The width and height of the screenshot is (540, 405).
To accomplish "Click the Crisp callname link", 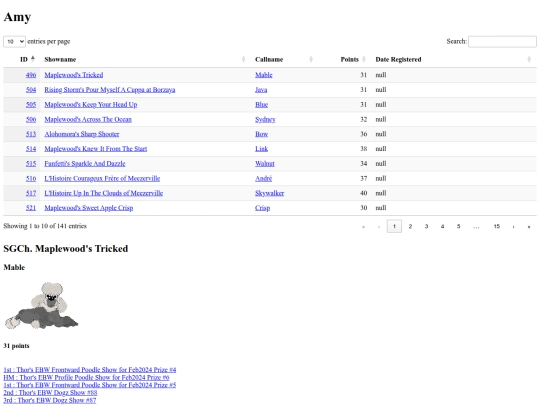I will click(262, 208).
